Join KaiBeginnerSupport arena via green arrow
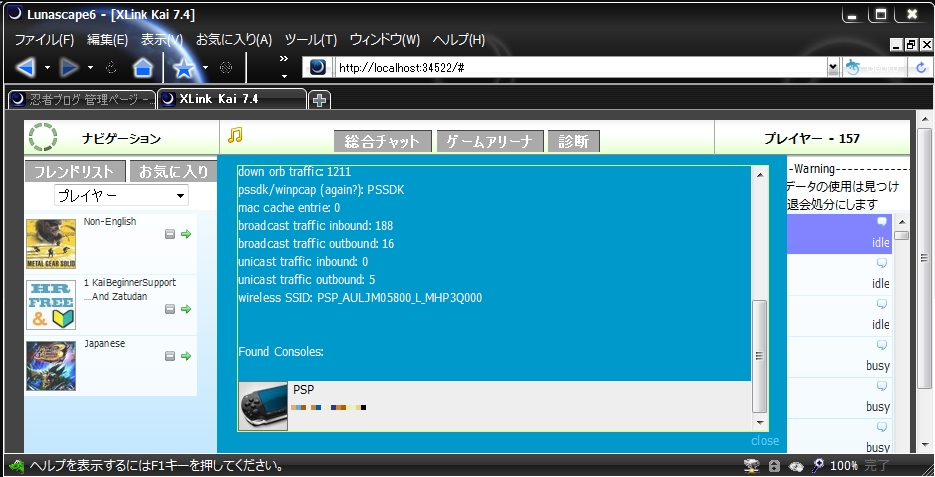This screenshot has height=477, width=935. point(186,309)
